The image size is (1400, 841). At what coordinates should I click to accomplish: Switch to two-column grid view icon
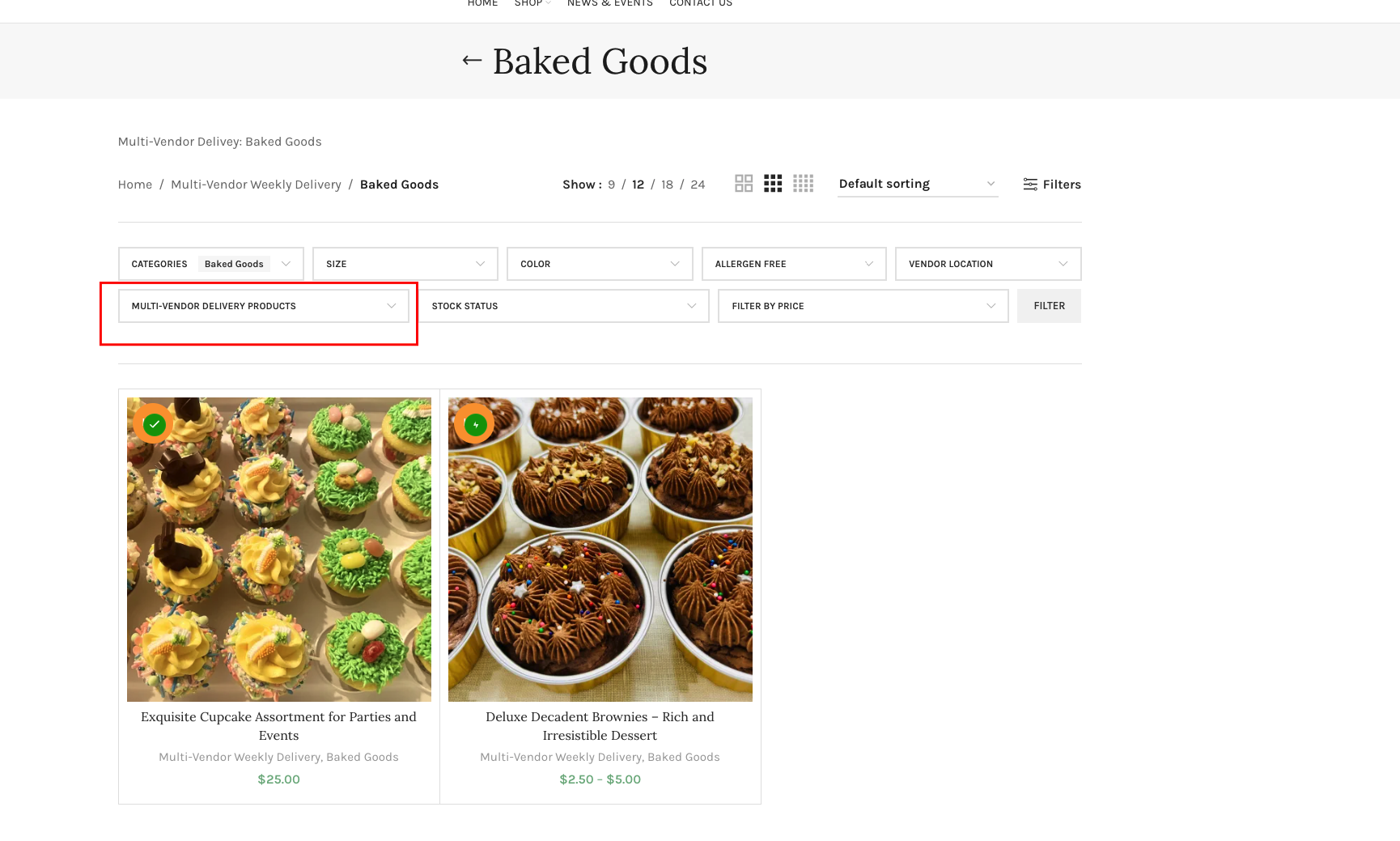[744, 184]
